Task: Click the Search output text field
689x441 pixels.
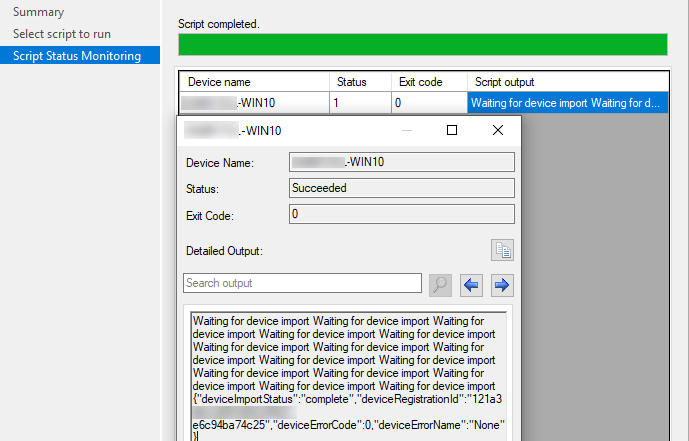Action: 302,283
